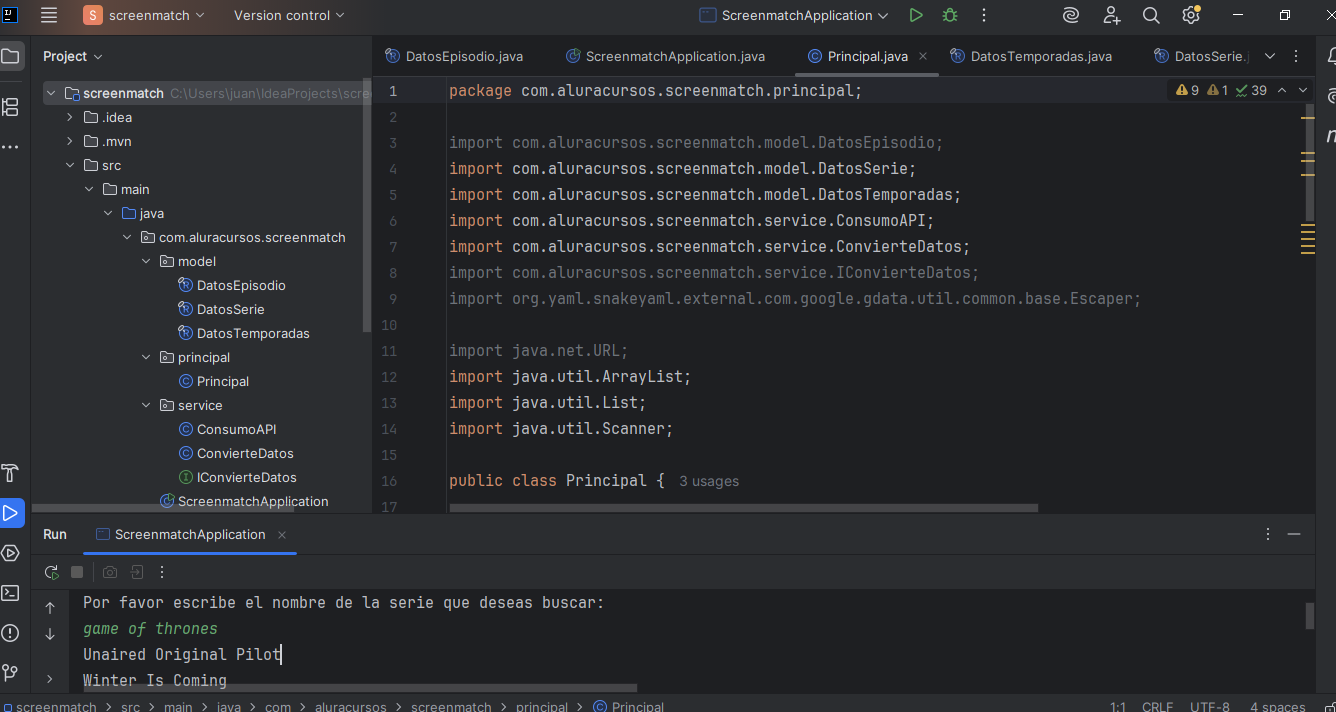Click the Project panel vertical scrollbar

[x=367, y=205]
